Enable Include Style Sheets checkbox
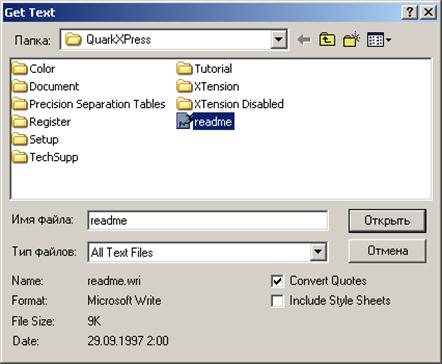The height and width of the screenshot is (364, 442). (x=277, y=301)
